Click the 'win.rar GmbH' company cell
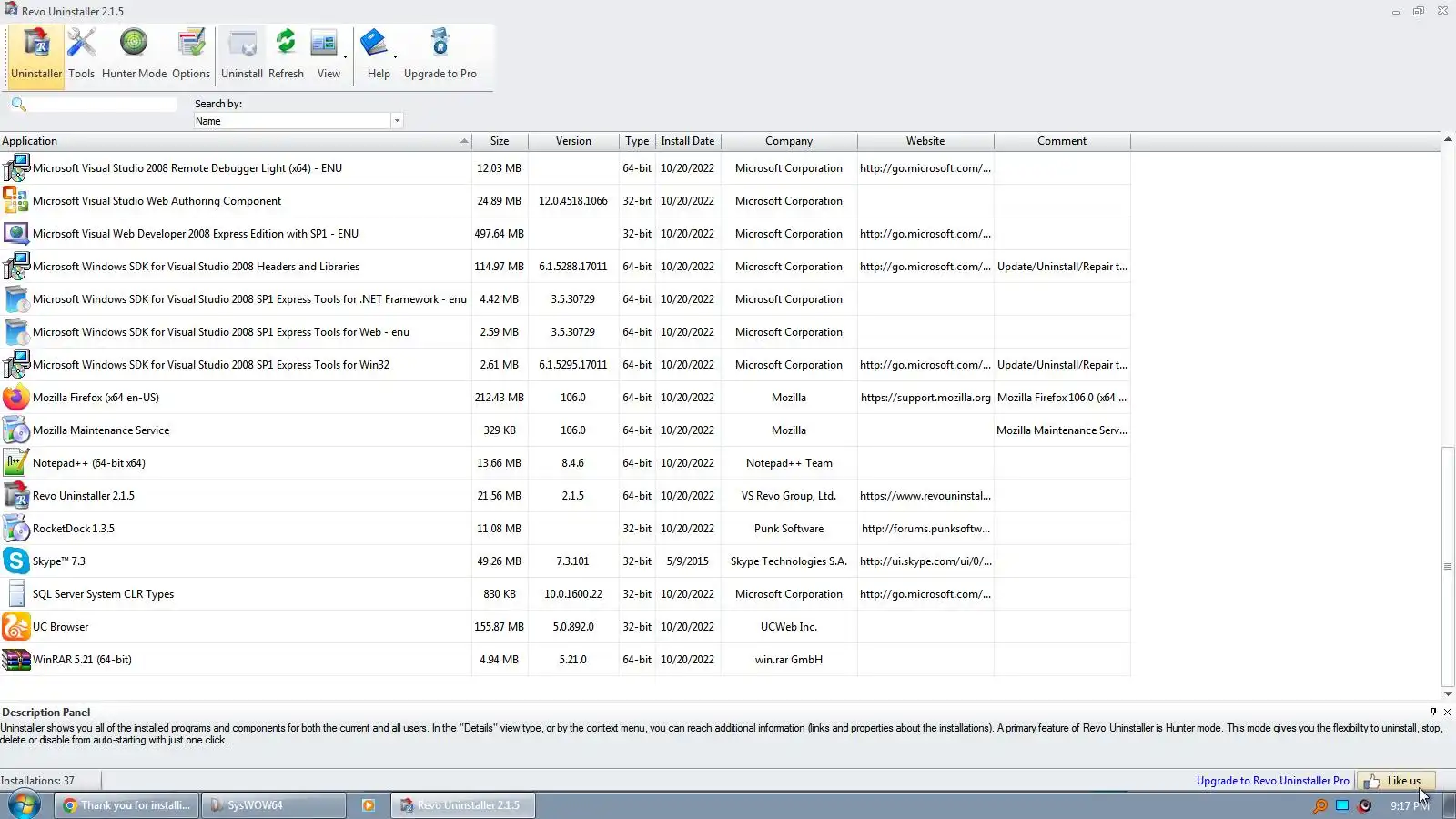1456x819 pixels. [x=789, y=660]
